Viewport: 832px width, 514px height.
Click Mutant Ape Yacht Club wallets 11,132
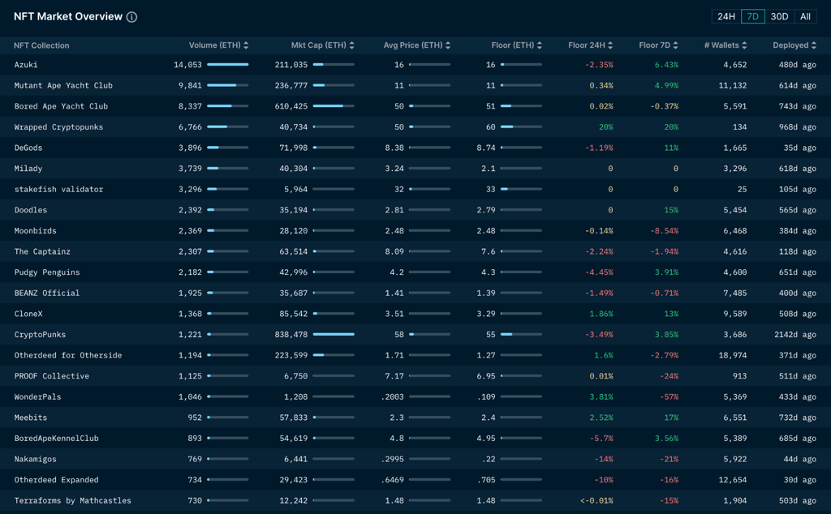[x=733, y=85]
